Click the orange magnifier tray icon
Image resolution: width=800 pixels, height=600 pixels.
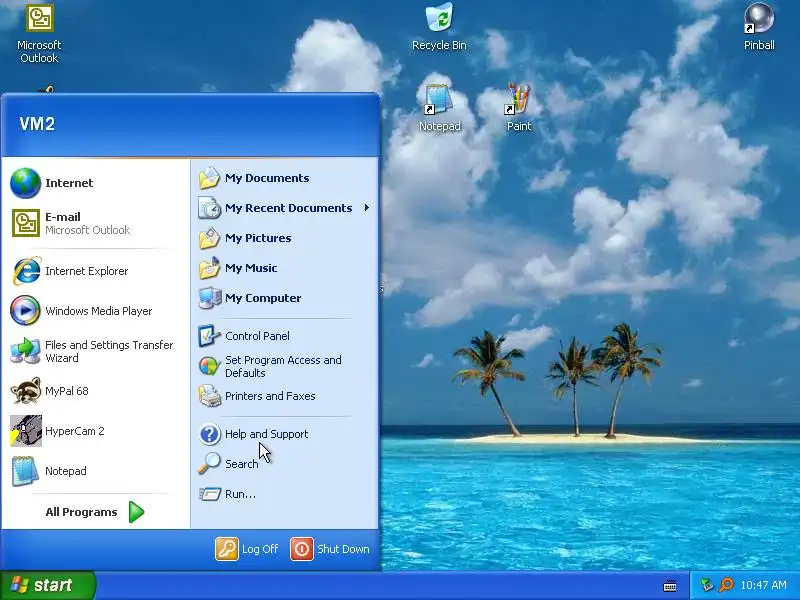coord(726,585)
